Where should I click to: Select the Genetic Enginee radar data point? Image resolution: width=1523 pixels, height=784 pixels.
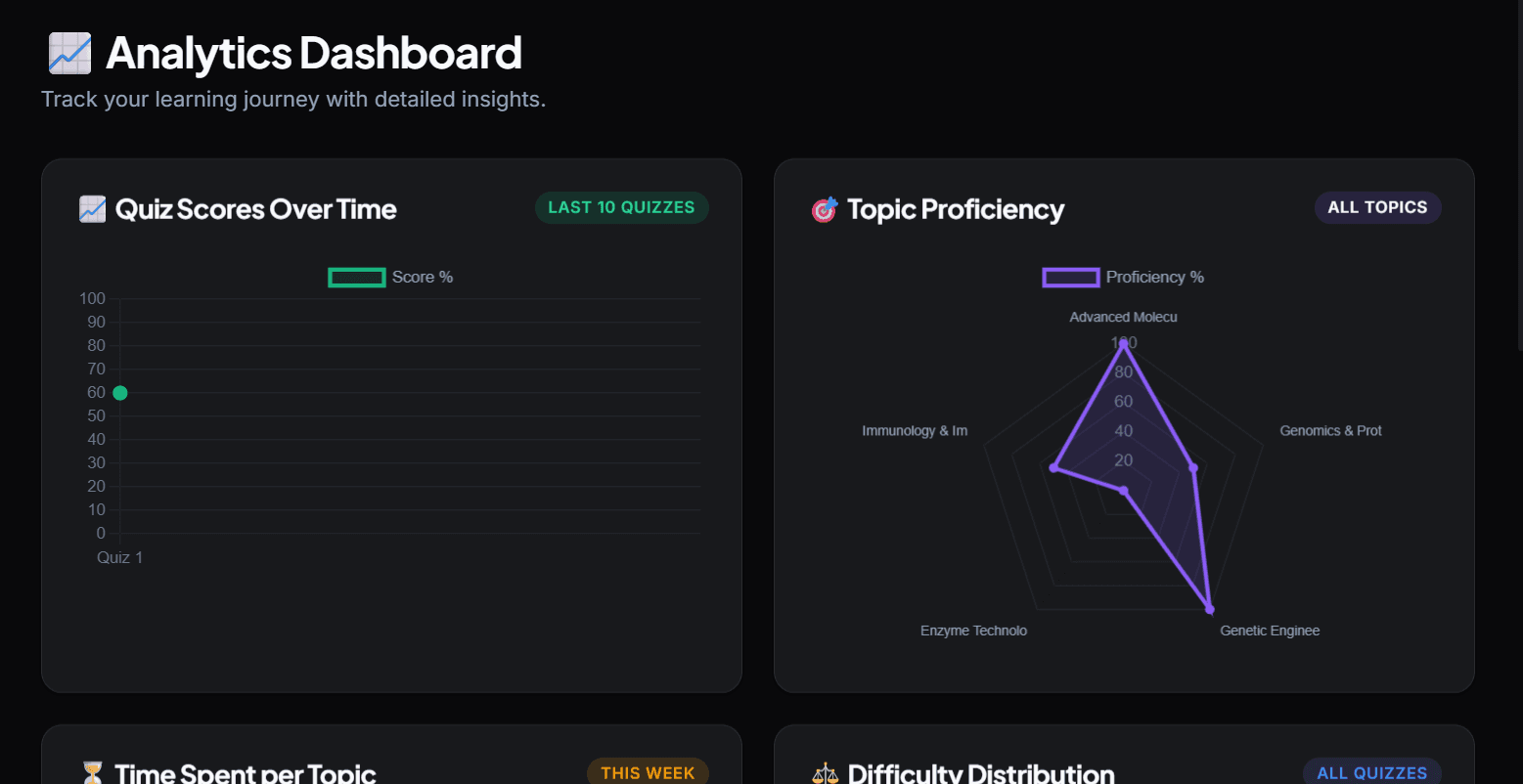click(x=1209, y=609)
